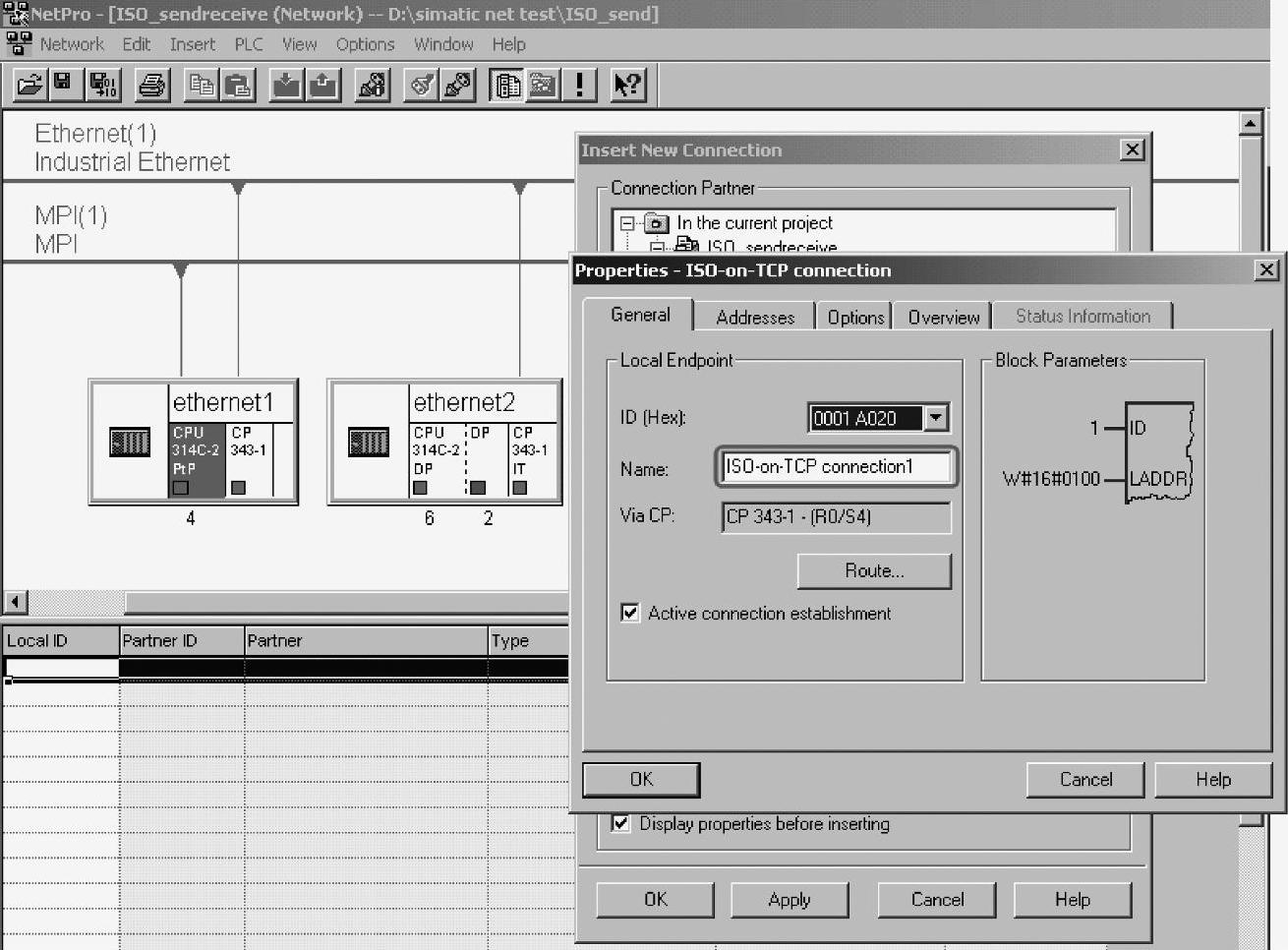Click the Local ID column header

click(x=61, y=640)
